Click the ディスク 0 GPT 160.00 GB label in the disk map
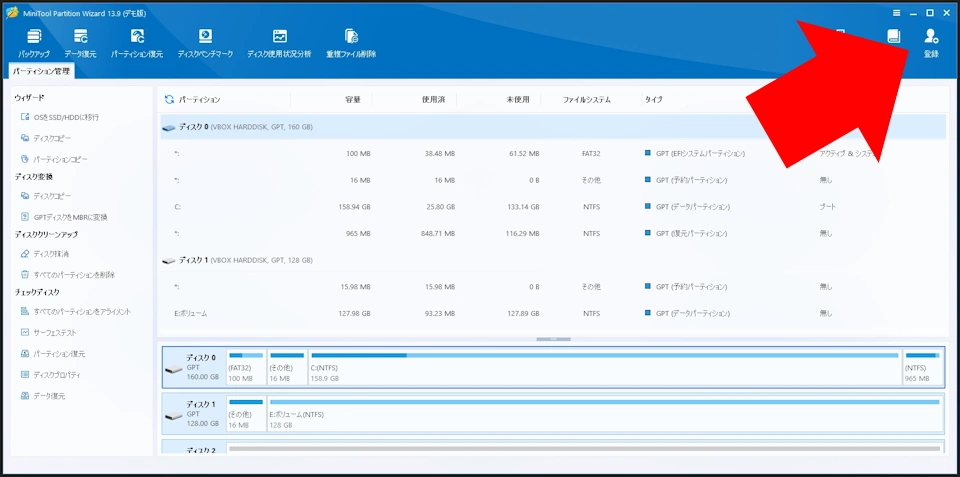960x477 pixels. (x=193, y=367)
